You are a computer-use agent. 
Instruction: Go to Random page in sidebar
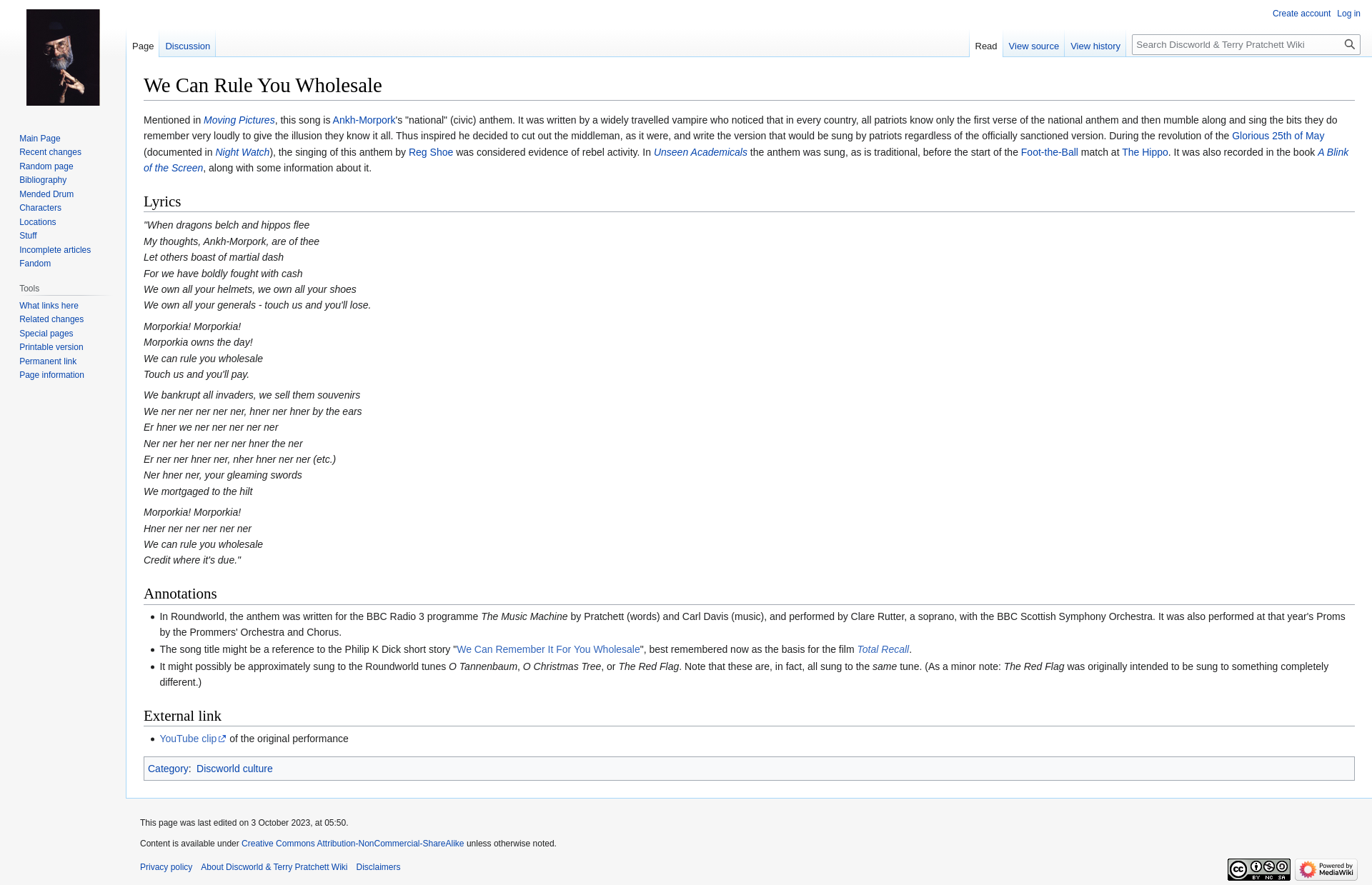[46, 166]
